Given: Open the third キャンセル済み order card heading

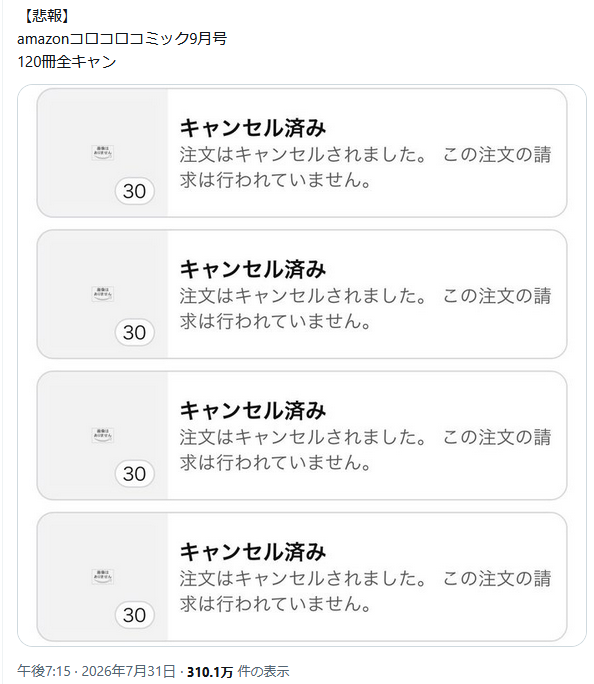Looking at the screenshot, I should click(253, 411).
